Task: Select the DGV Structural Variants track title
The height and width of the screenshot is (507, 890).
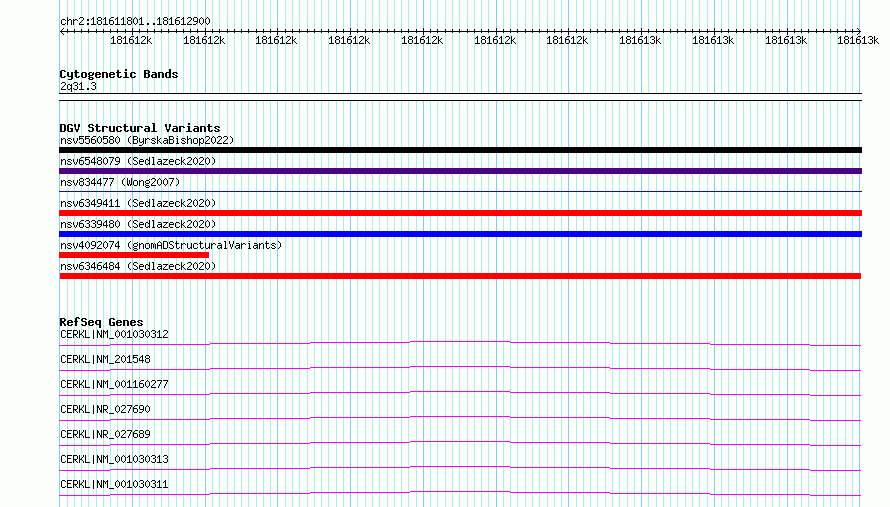Action: tap(140, 128)
